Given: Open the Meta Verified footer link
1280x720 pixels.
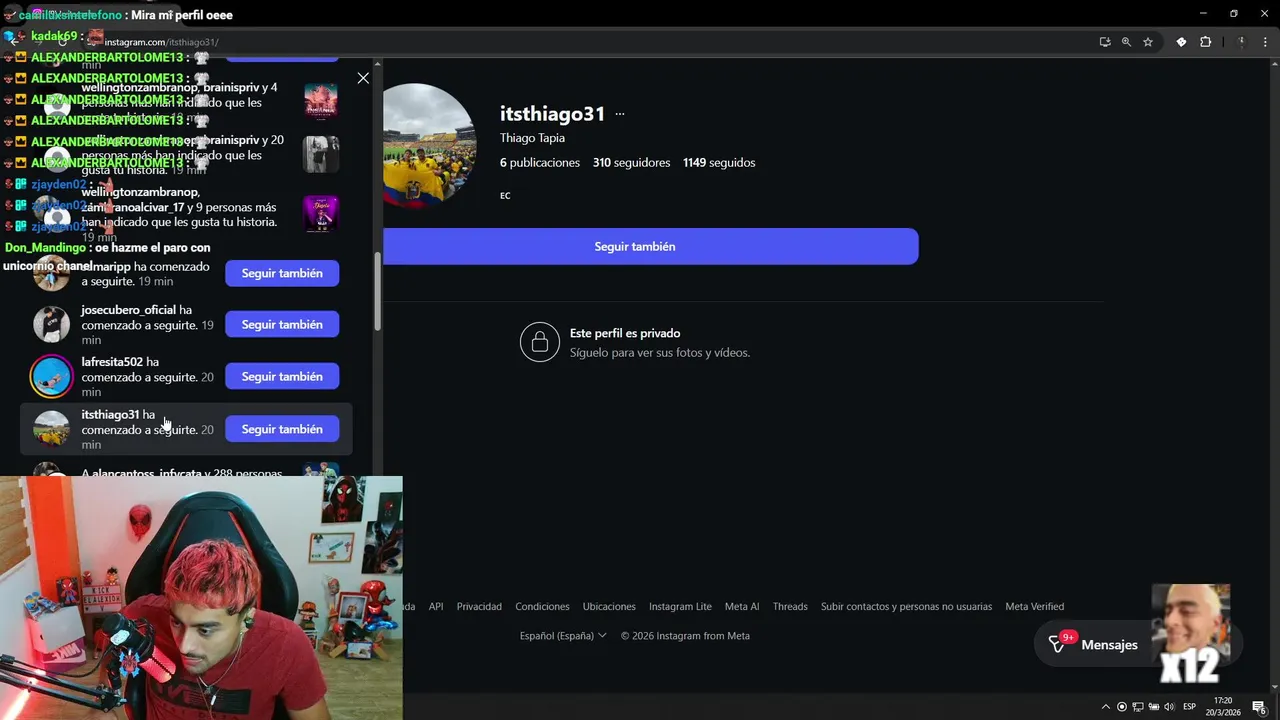Looking at the screenshot, I should click(x=1034, y=607).
